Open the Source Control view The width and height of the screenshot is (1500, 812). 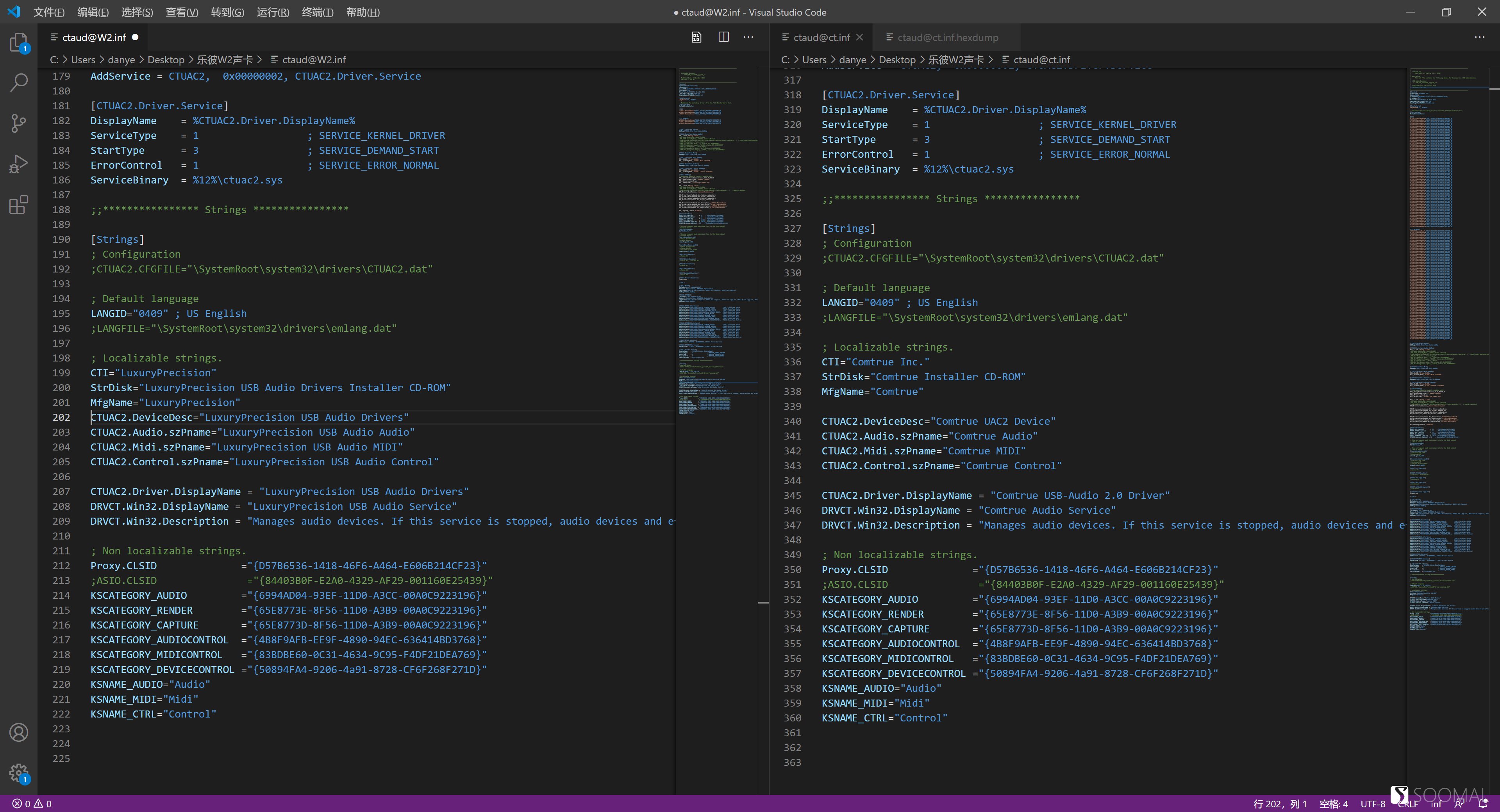click(19, 123)
